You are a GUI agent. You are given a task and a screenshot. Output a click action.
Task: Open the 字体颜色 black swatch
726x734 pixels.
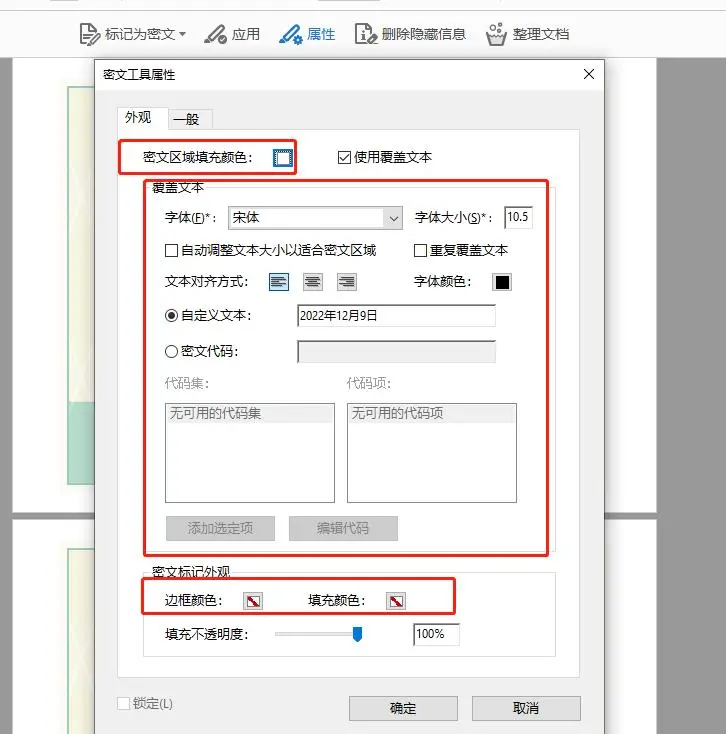[502, 282]
